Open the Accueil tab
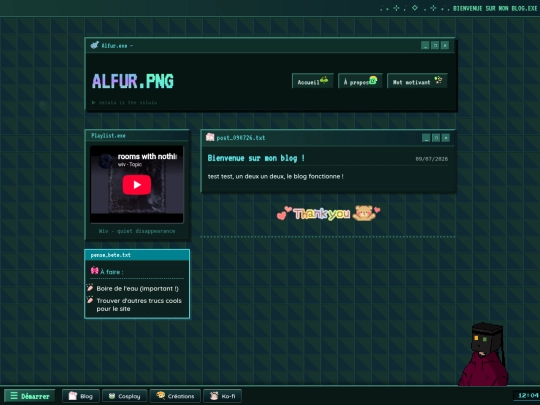Image resolution: width=540 pixels, height=405 pixels. [312, 81]
